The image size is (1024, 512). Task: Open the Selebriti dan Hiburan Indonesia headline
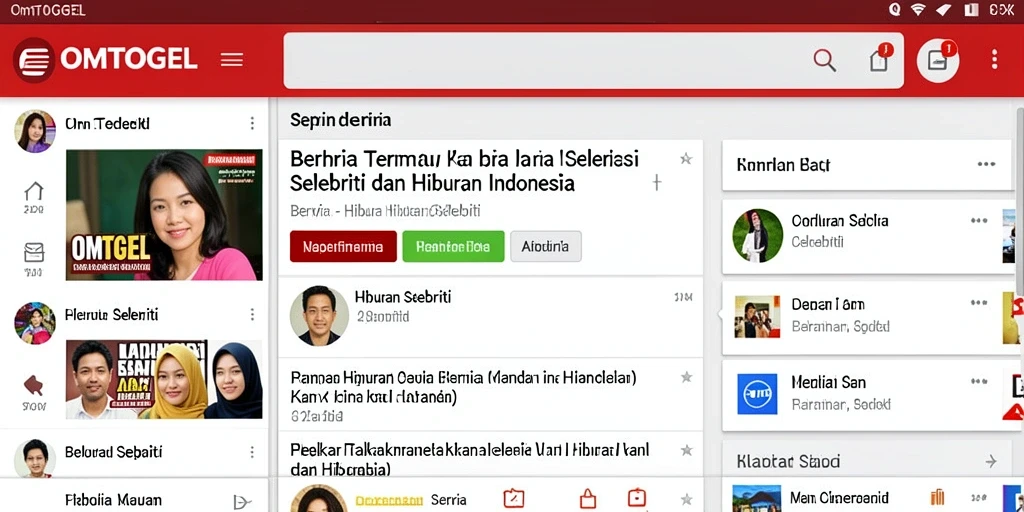point(464,170)
